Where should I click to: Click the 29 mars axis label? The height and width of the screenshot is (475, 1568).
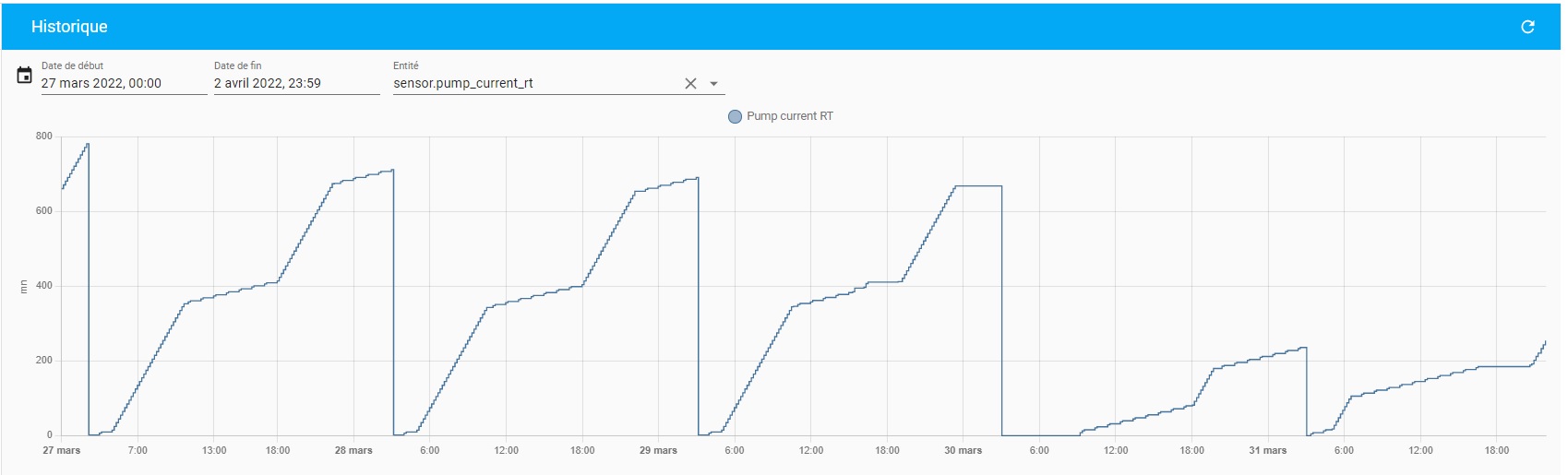tap(658, 450)
